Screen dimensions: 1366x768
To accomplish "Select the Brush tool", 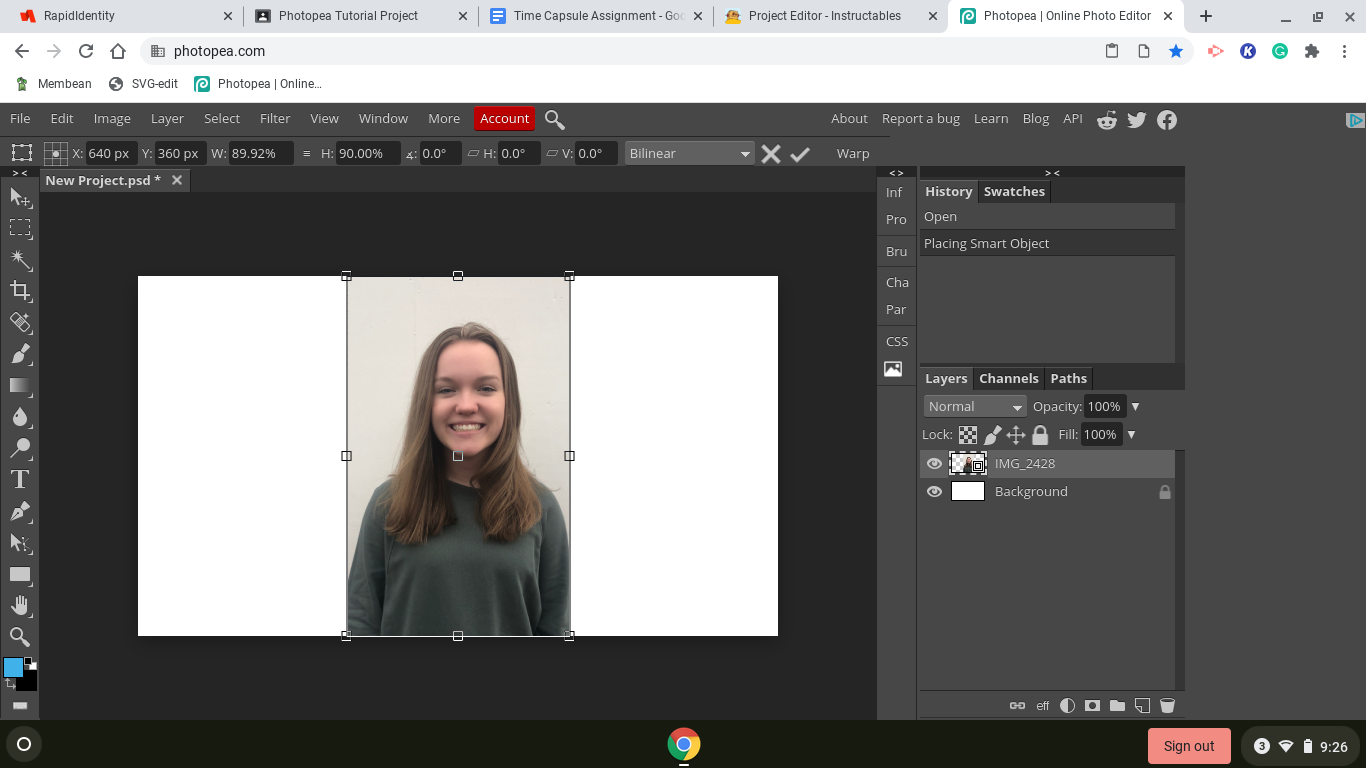I will coord(20,354).
